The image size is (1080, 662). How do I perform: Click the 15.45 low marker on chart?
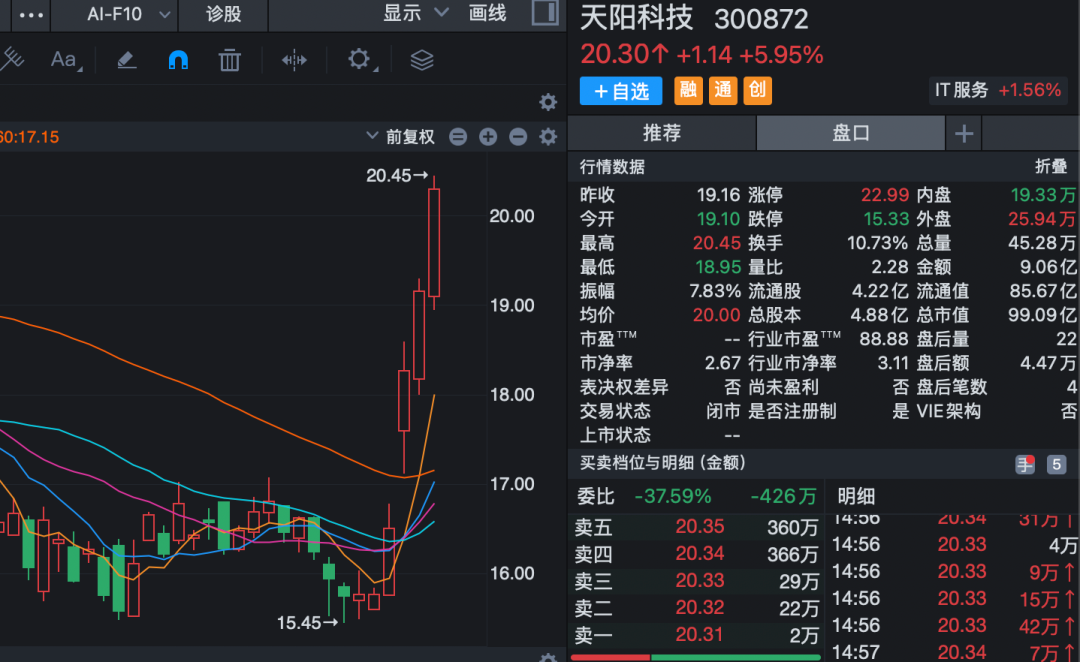coord(307,623)
